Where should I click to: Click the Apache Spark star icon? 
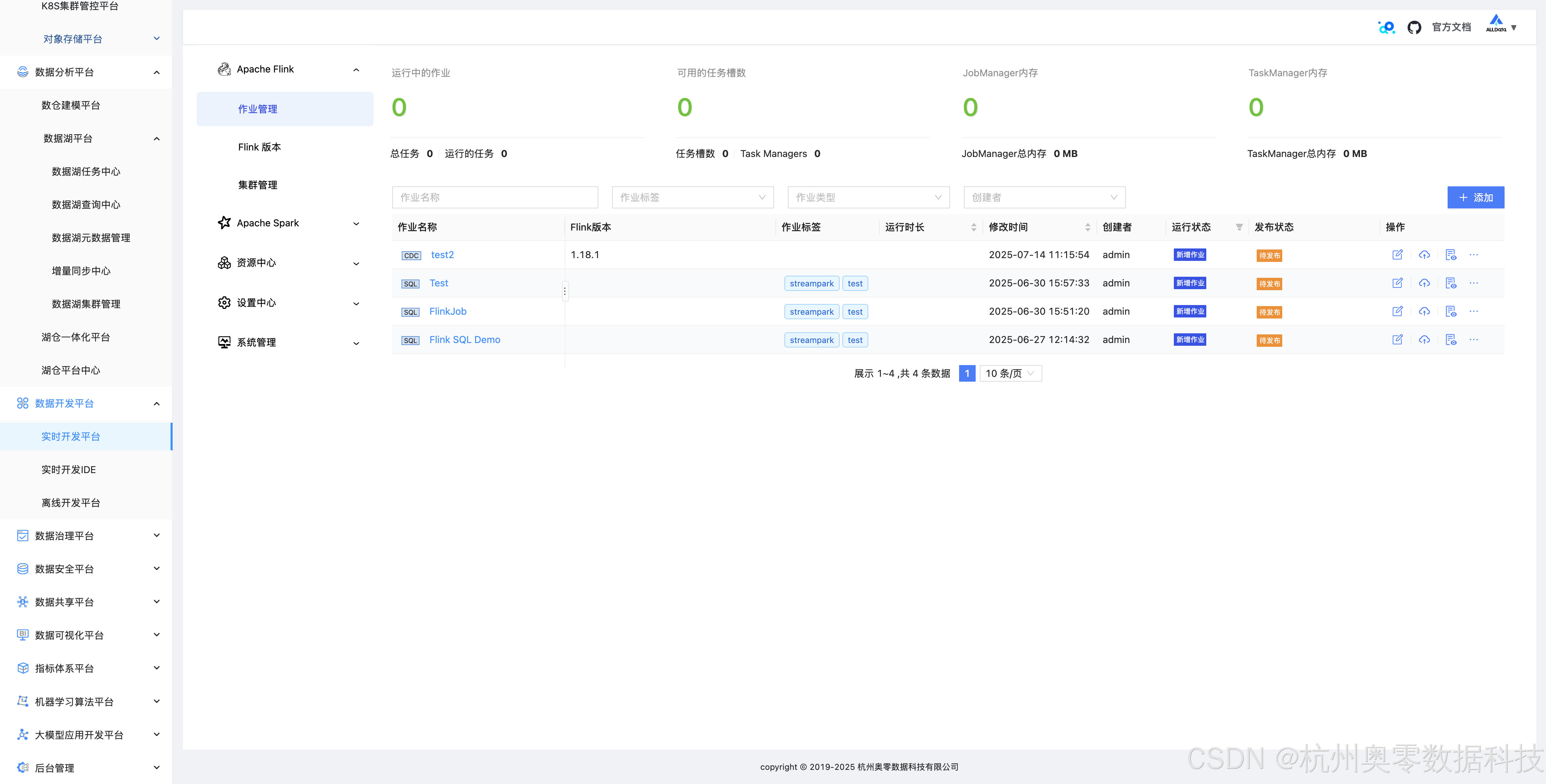tap(224, 223)
